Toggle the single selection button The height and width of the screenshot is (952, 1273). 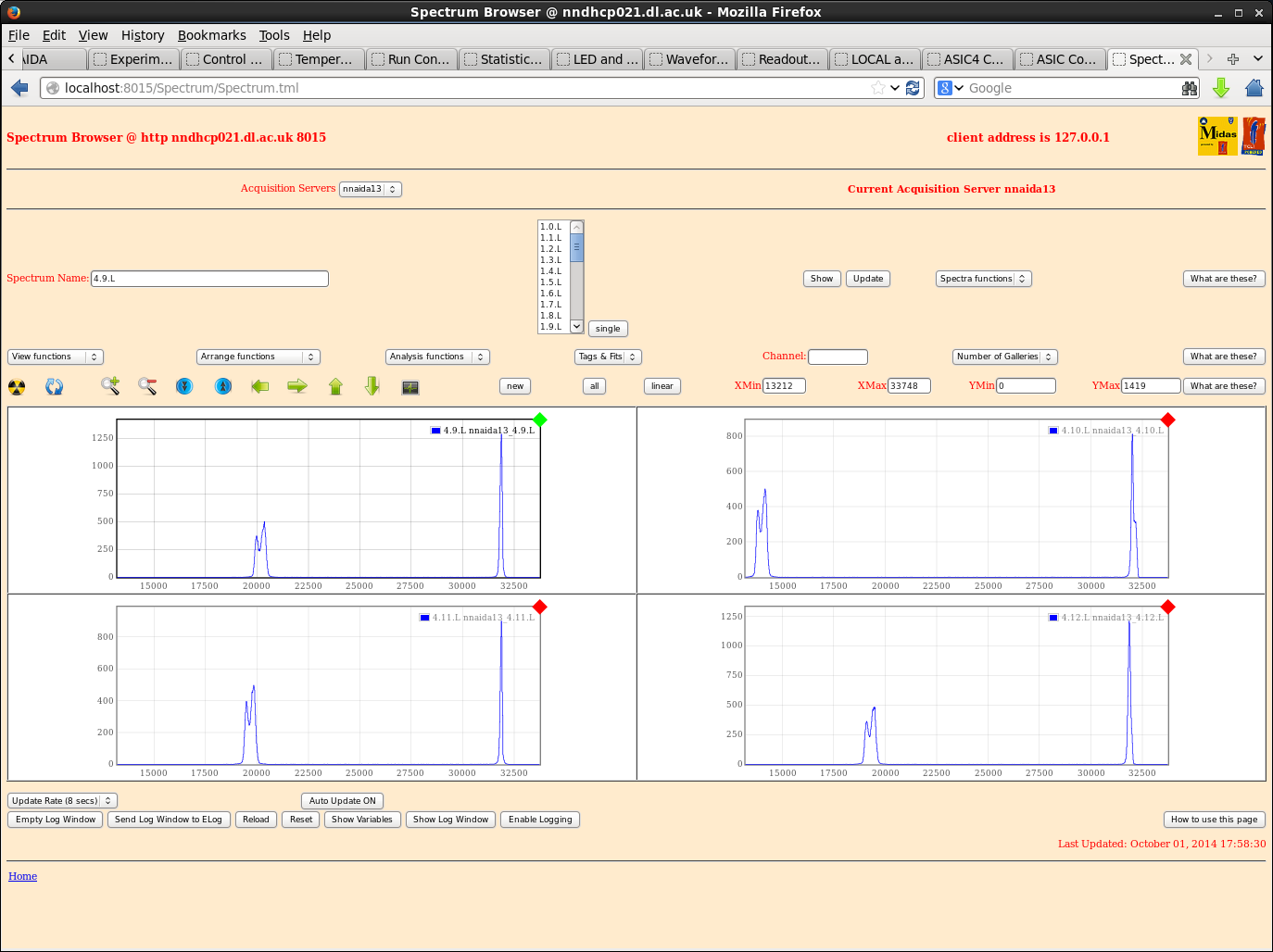[608, 329]
